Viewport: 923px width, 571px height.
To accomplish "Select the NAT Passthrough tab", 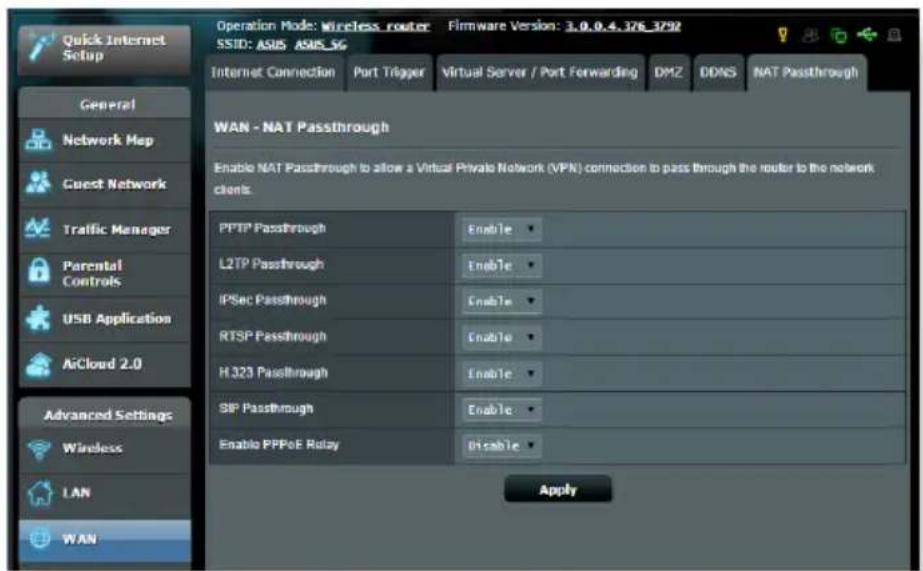I will [x=806, y=73].
